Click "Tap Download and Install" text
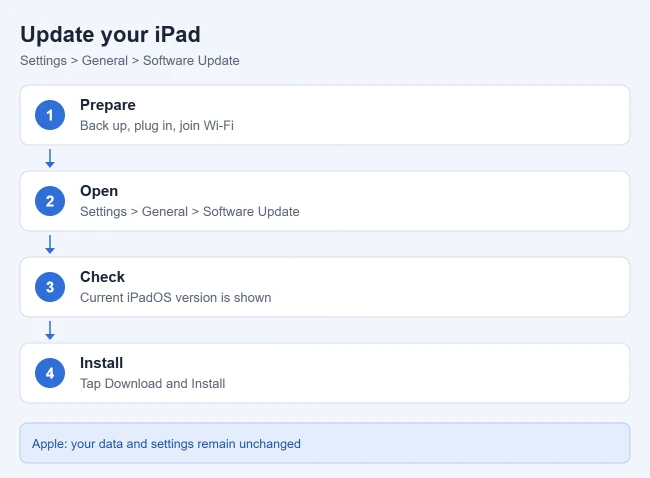650x478 pixels. click(x=153, y=383)
